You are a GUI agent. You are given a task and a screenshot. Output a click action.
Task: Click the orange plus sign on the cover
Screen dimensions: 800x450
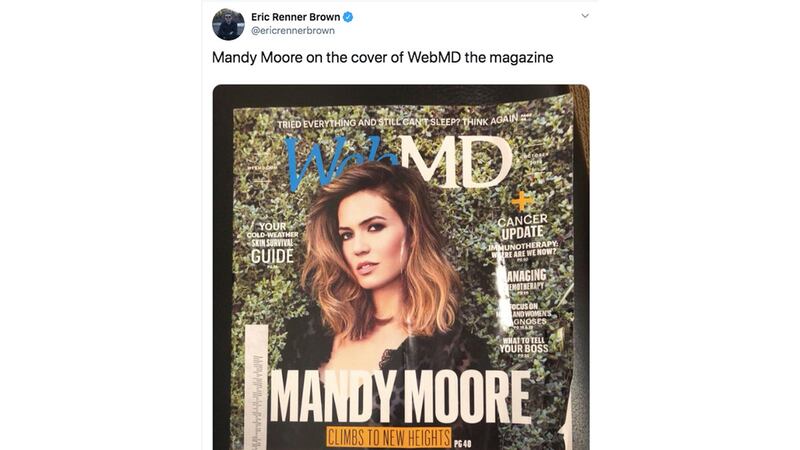pyautogui.click(x=522, y=201)
